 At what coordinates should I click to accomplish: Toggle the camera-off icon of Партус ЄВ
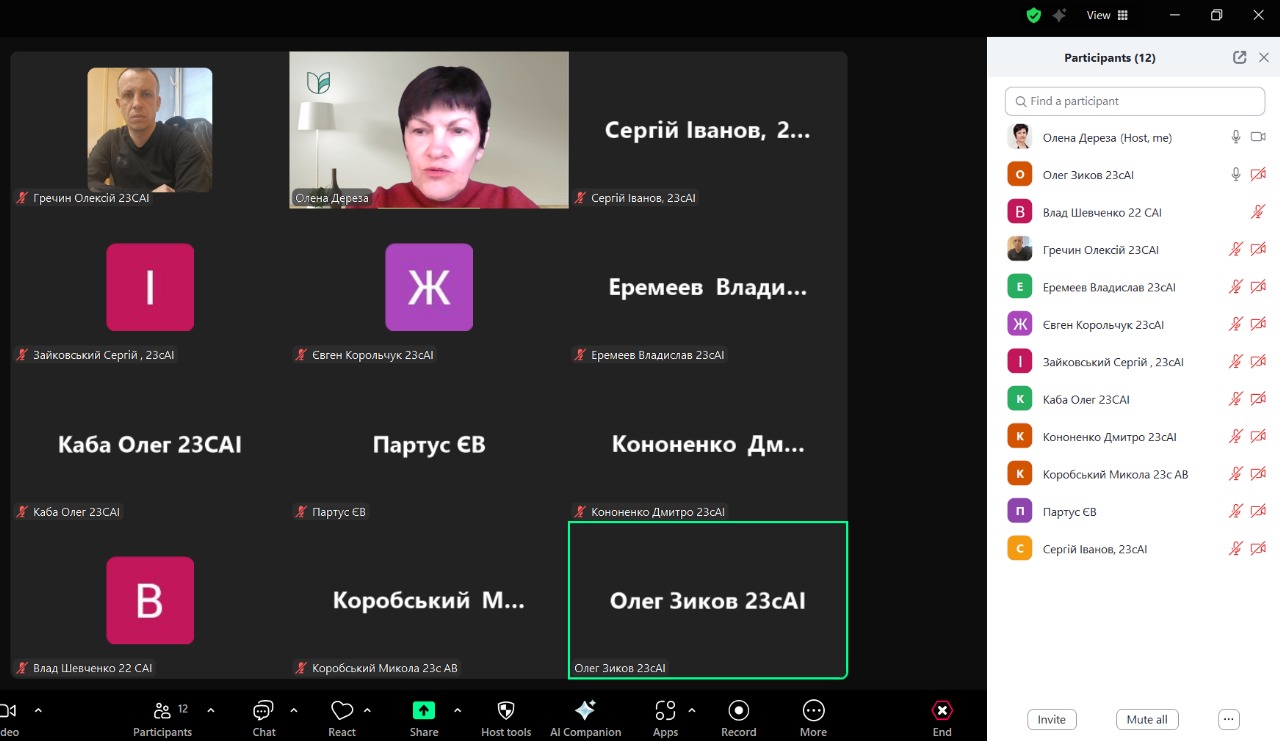[x=1258, y=511]
